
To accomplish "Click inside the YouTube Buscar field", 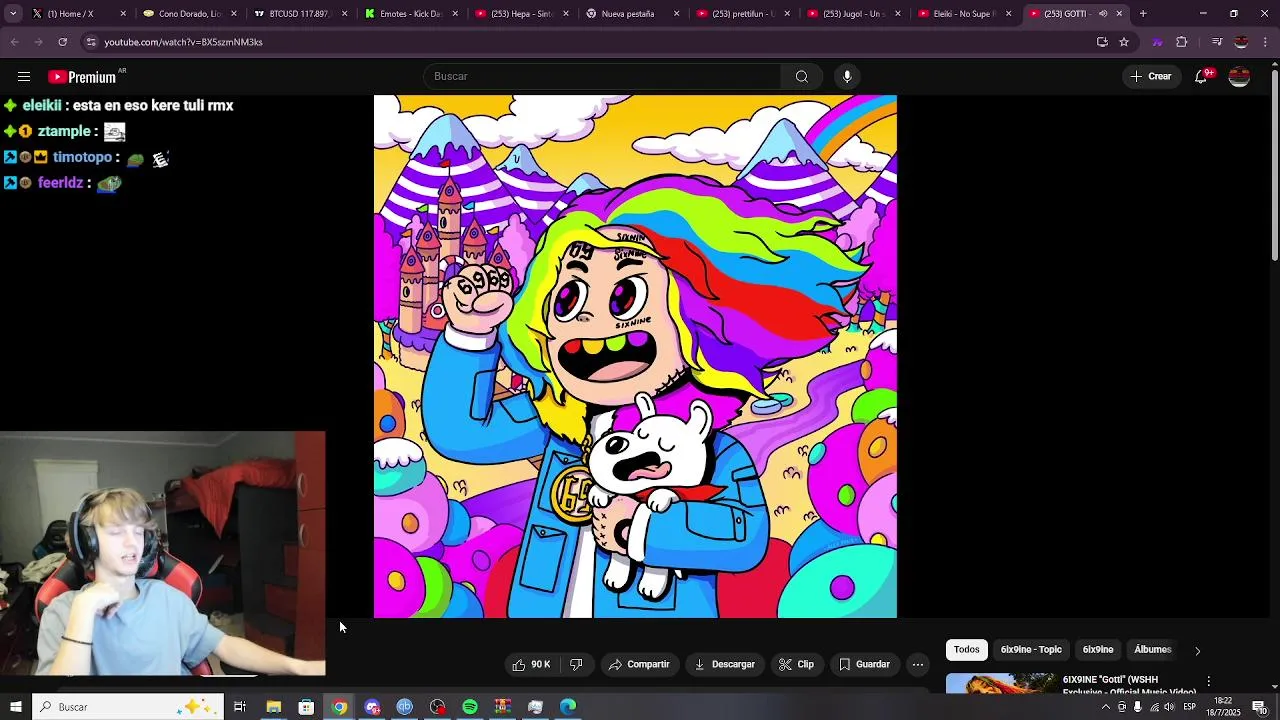I will point(603,77).
